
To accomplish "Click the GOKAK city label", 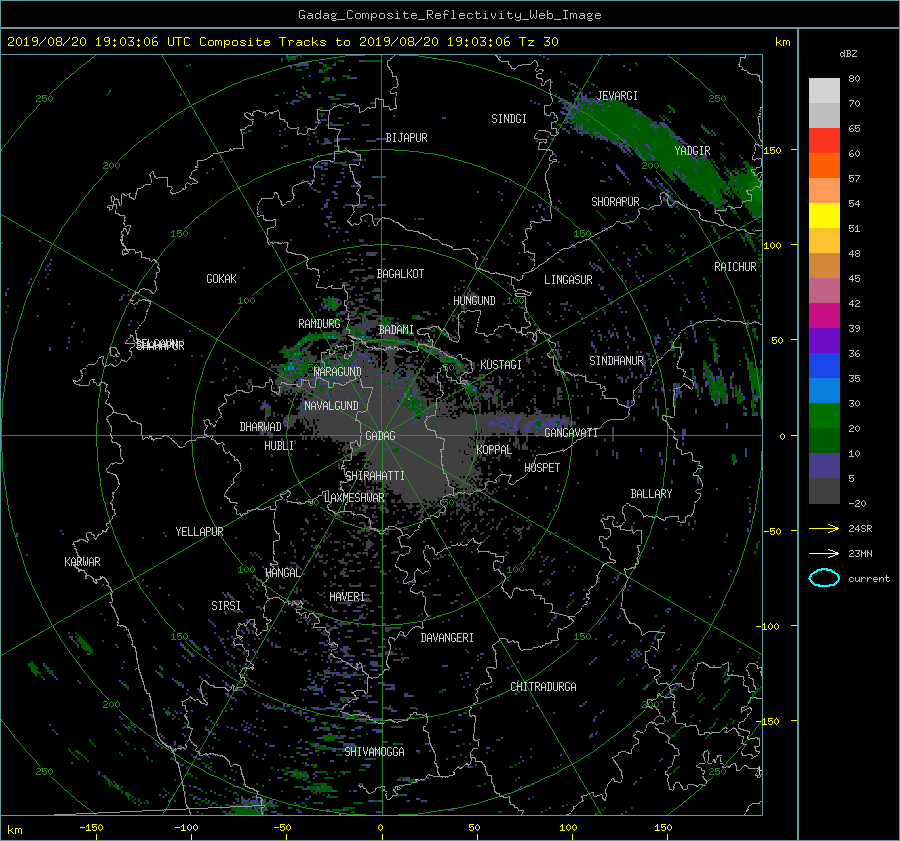I will pyautogui.click(x=221, y=278).
